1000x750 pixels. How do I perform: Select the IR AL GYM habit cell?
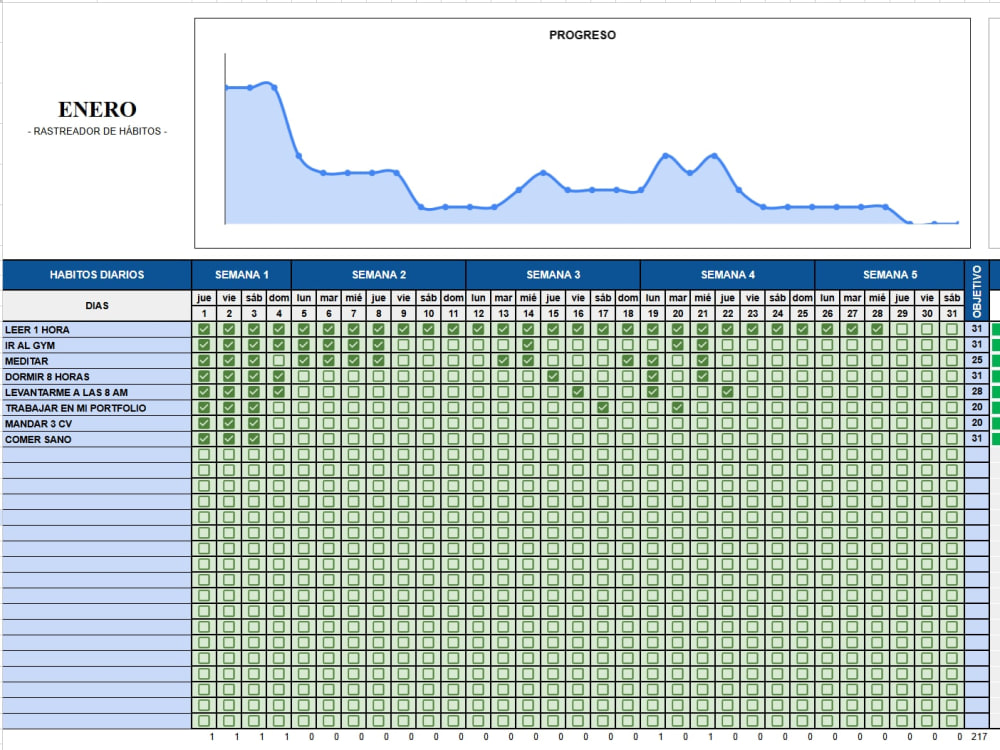click(x=97, y=345)
